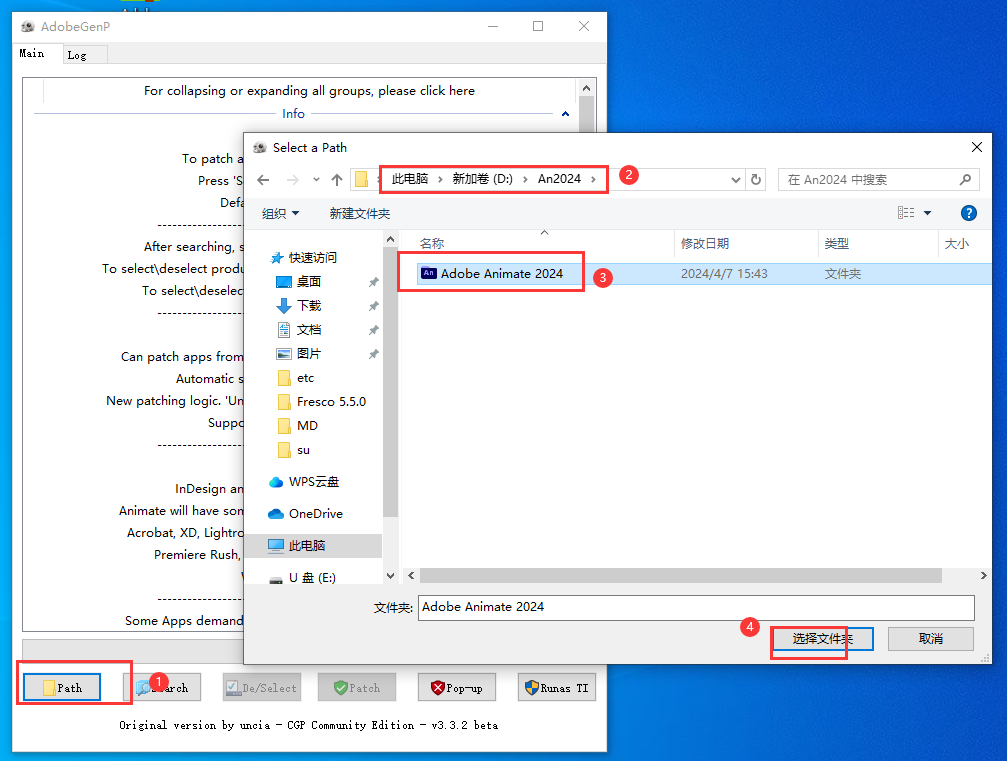
Task: Click the Pop-up shield button
Action: [456, 688]
